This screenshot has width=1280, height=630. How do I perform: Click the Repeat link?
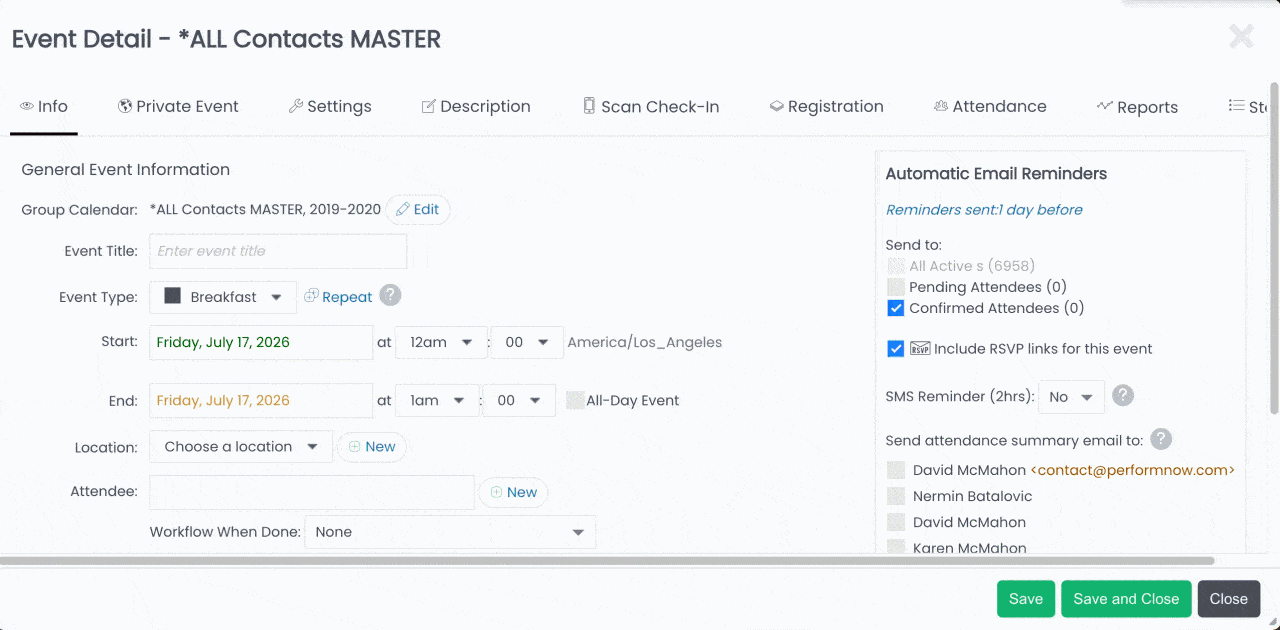pyautogui.click(x=338, y=297)
